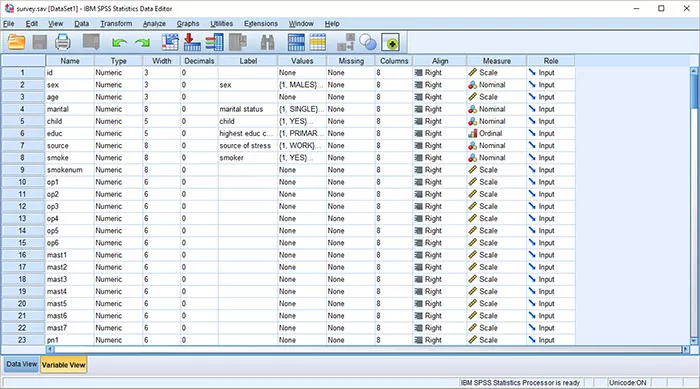Viewport: 700px width, 389px height.
Task: Click the variable name 'mast7'
Action: tap(57, 327)
